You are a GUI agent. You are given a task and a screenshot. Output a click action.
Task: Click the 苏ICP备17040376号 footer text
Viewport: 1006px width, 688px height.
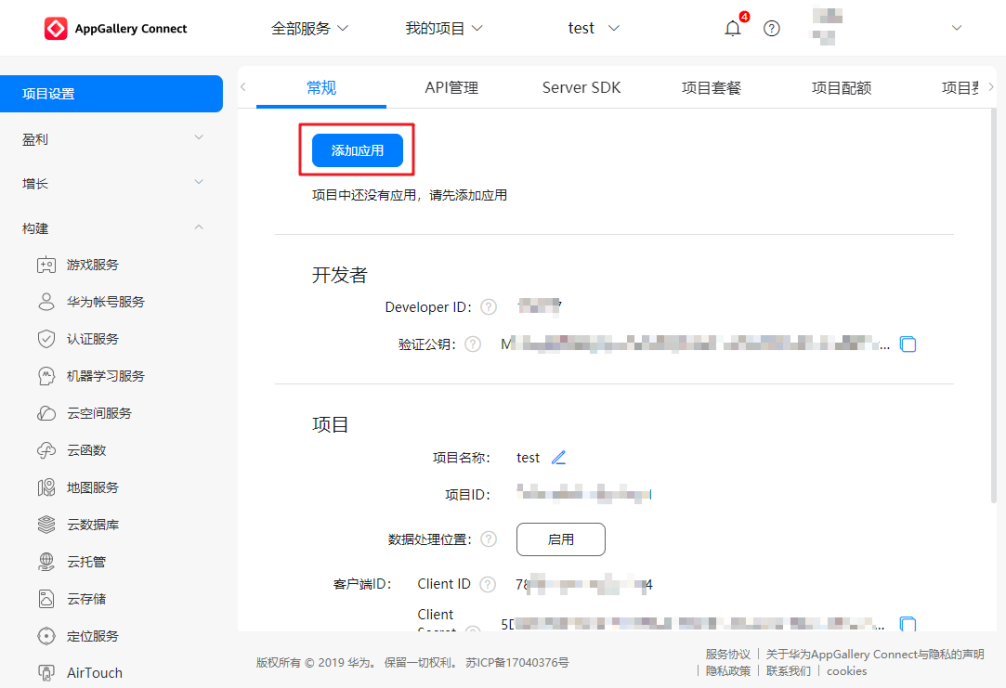tap(517, 662)
